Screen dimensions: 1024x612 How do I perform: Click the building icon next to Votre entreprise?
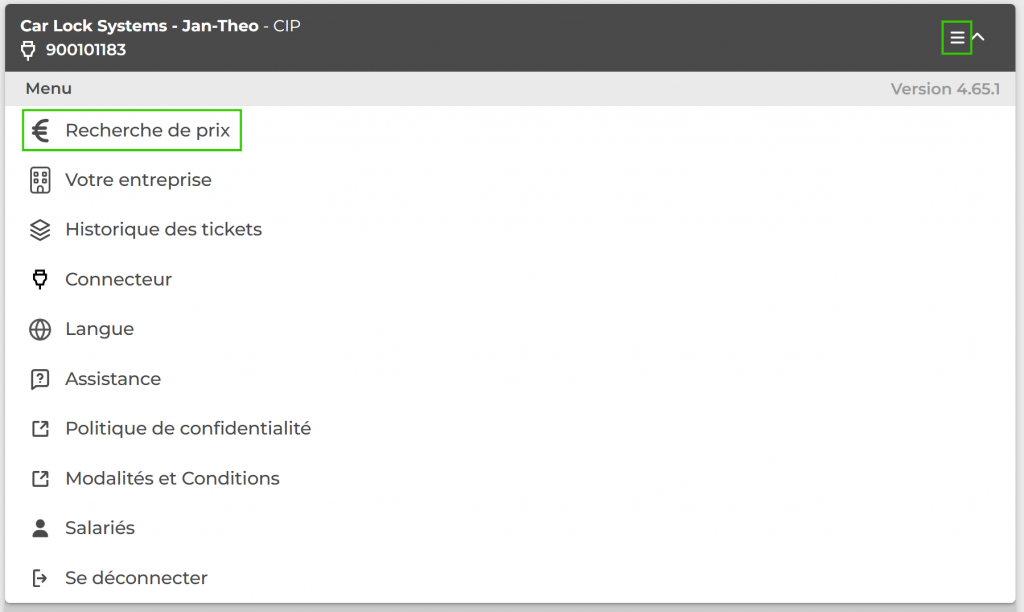[x=40, y=180]
